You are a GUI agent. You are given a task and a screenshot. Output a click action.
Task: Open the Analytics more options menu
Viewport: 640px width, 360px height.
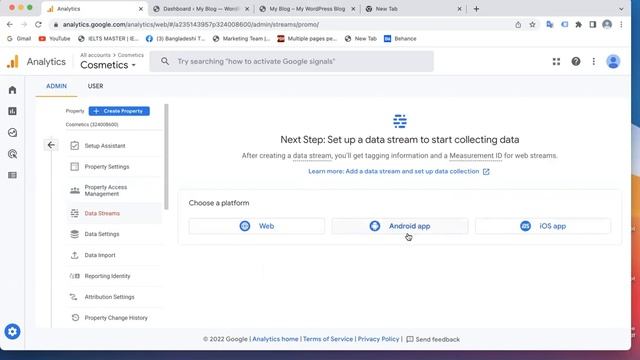pyautogui.click(x=593, y=62)
